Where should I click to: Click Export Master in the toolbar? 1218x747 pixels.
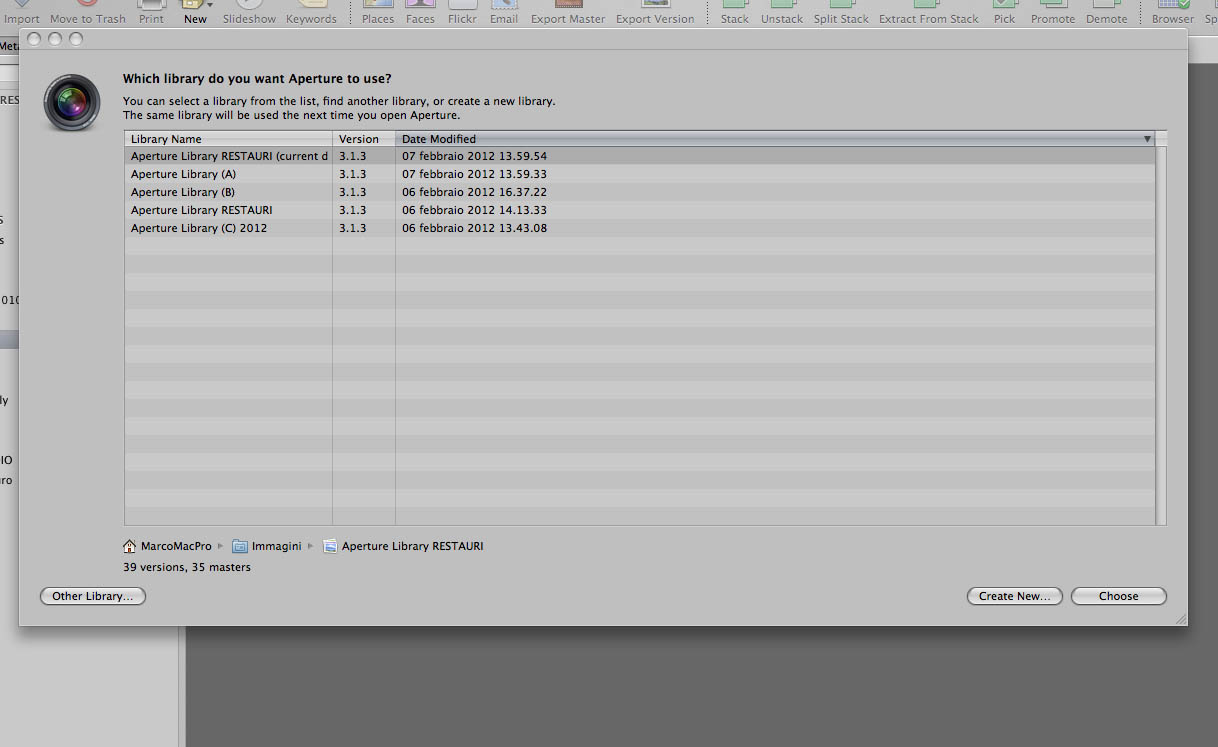568,13
